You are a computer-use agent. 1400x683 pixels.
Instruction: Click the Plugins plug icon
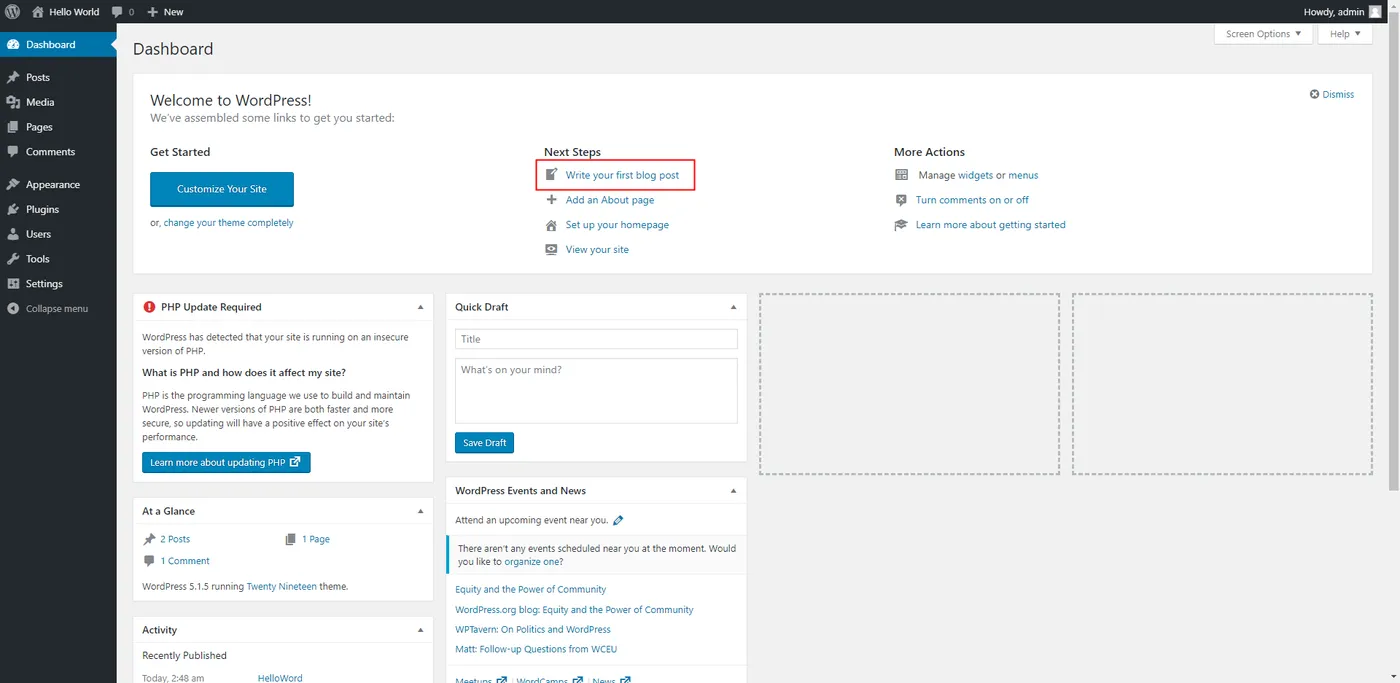coord(13,209)
